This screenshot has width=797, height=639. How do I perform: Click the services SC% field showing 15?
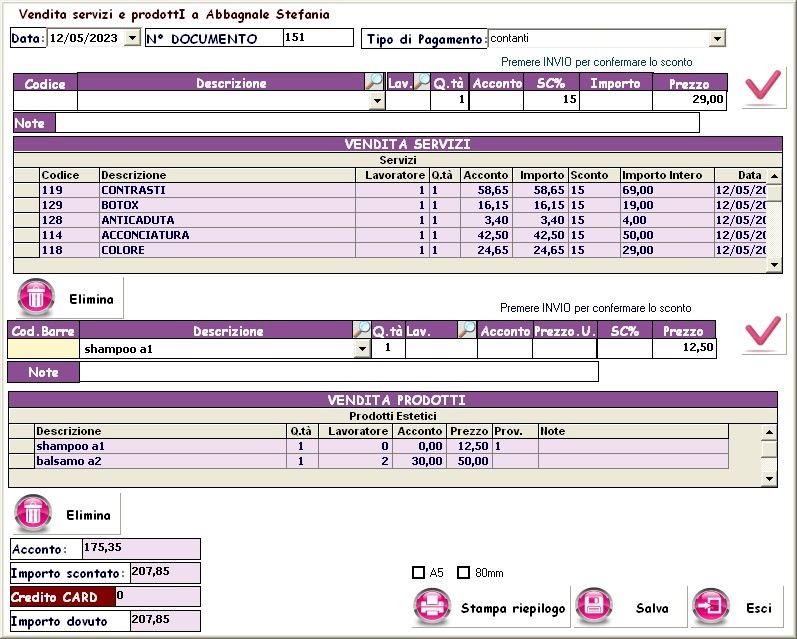click(551, 100)
